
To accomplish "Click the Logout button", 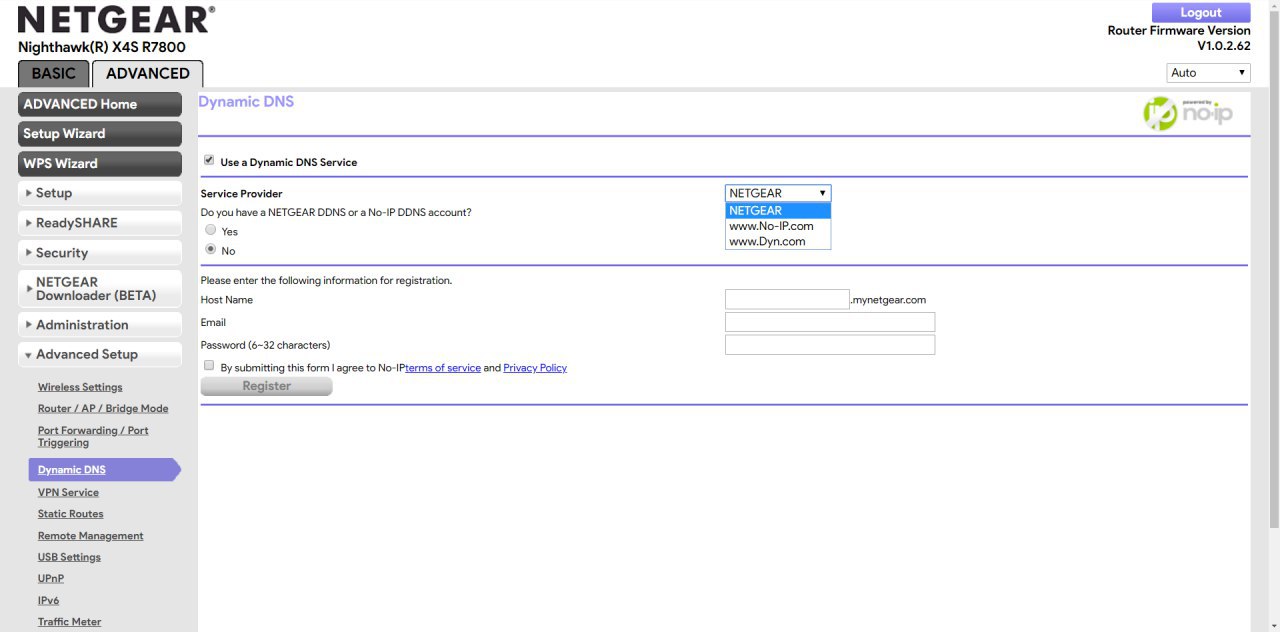I will (x=1200, y=13).
